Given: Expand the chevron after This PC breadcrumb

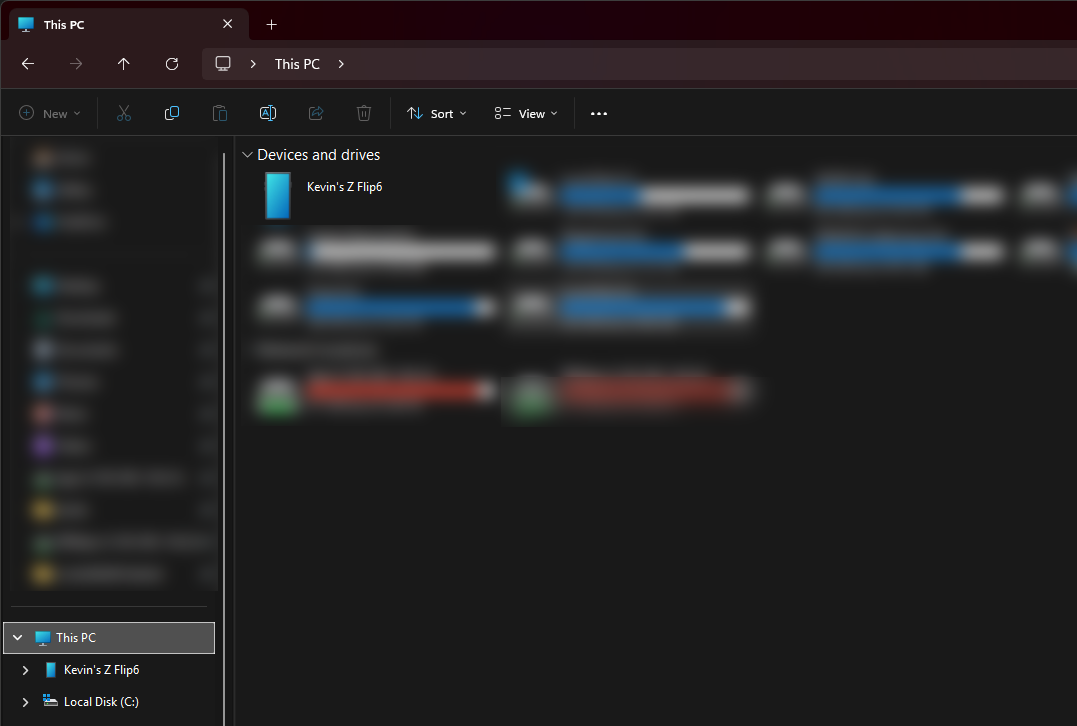Looking at the screenshot, I should [x=341, y=64].
